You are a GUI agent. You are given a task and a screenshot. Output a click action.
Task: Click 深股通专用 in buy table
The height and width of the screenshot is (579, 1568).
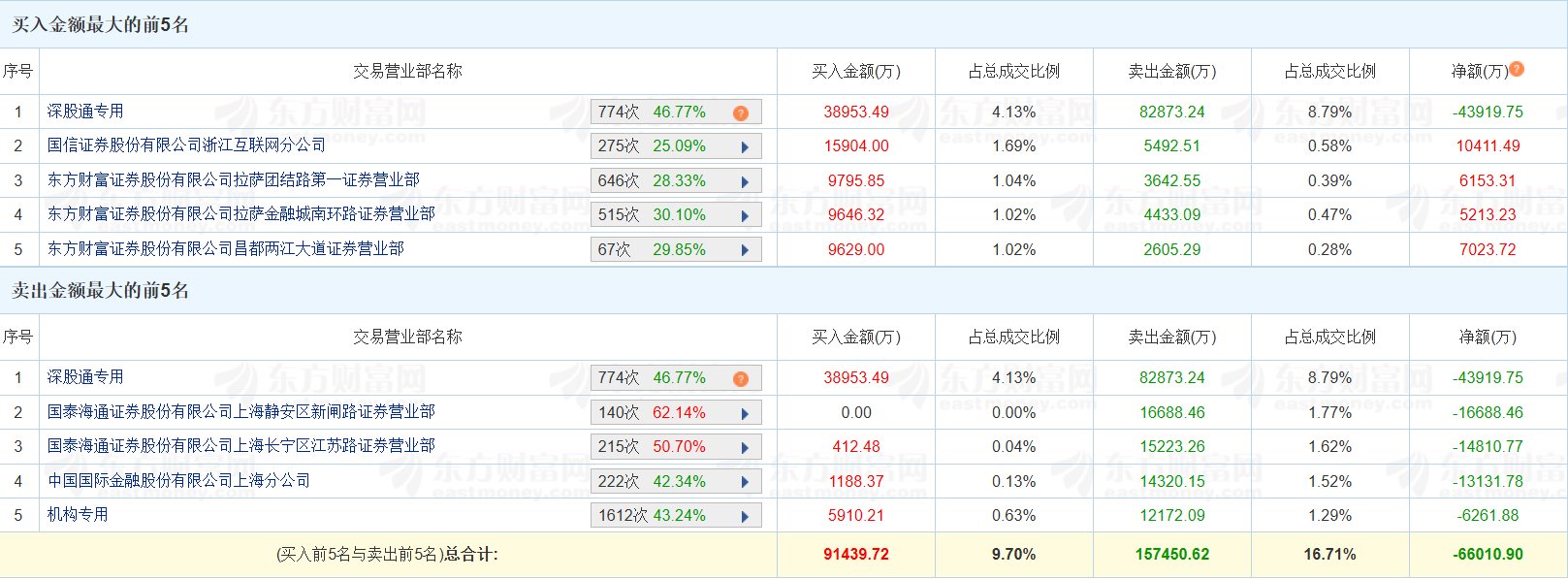coord(85,112)
